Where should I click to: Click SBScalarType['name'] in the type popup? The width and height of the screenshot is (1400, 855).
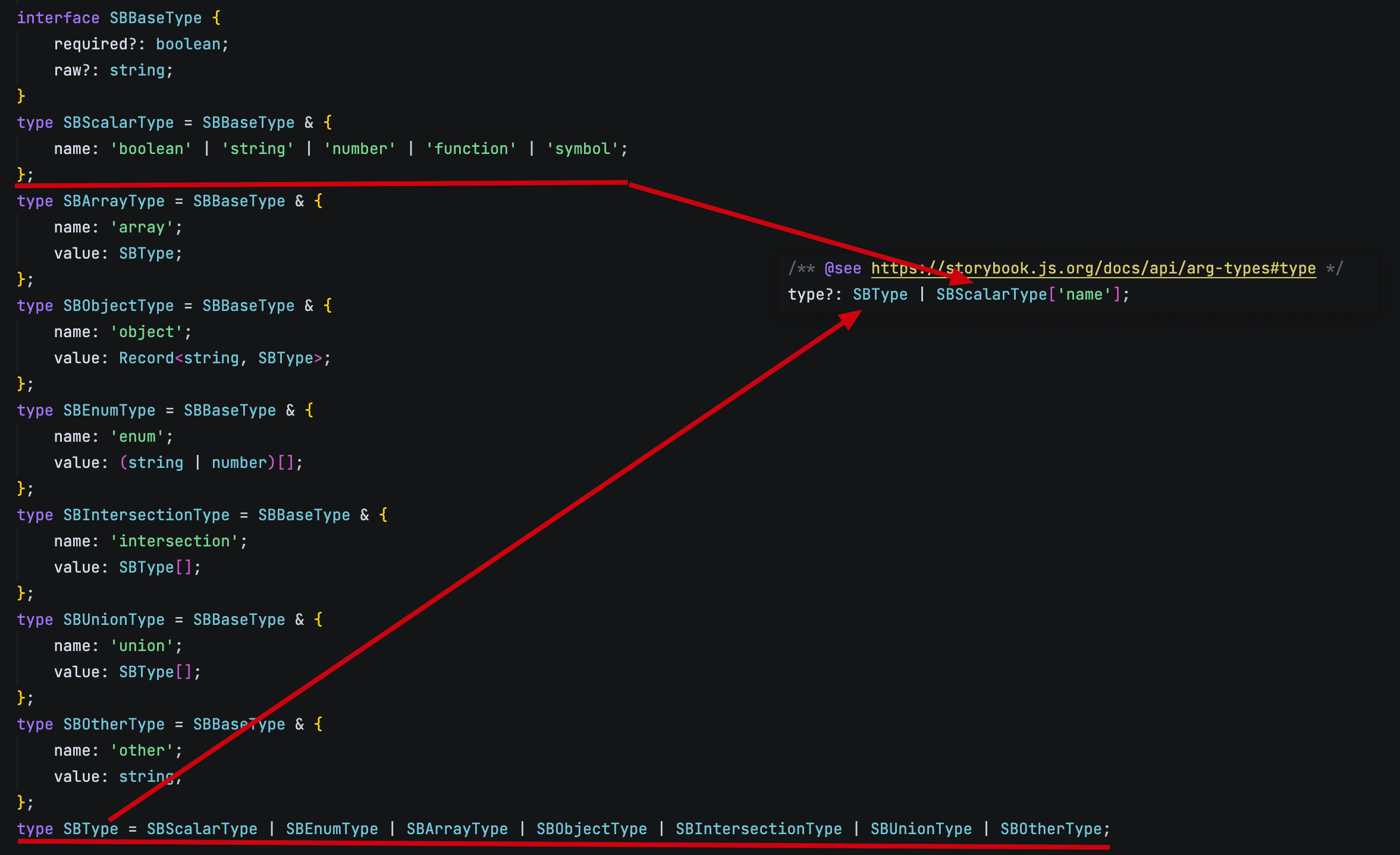pyautogui.click(x=1028, y=294)
